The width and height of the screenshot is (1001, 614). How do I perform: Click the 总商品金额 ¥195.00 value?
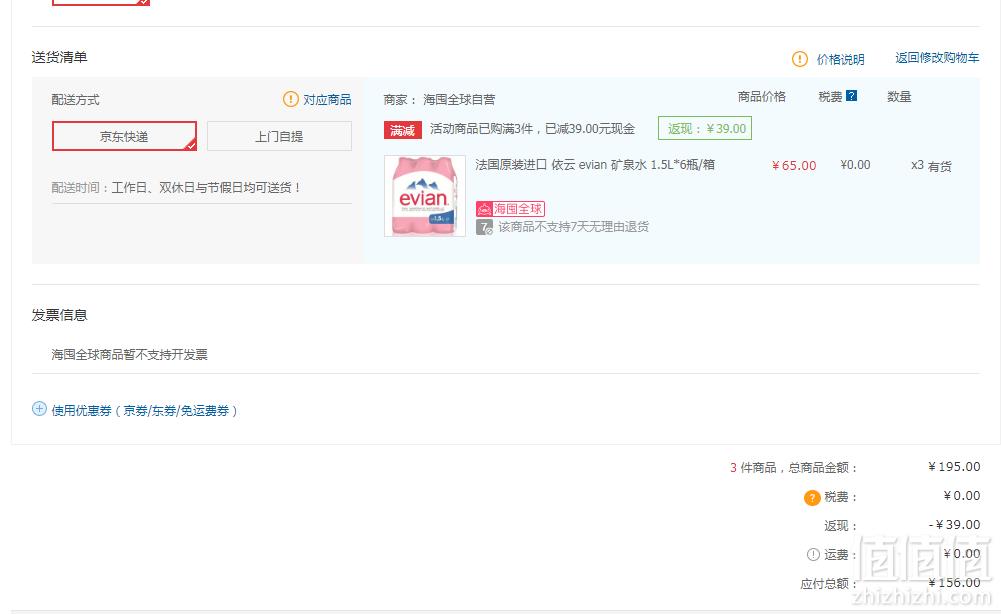click(x=954, y=467)
